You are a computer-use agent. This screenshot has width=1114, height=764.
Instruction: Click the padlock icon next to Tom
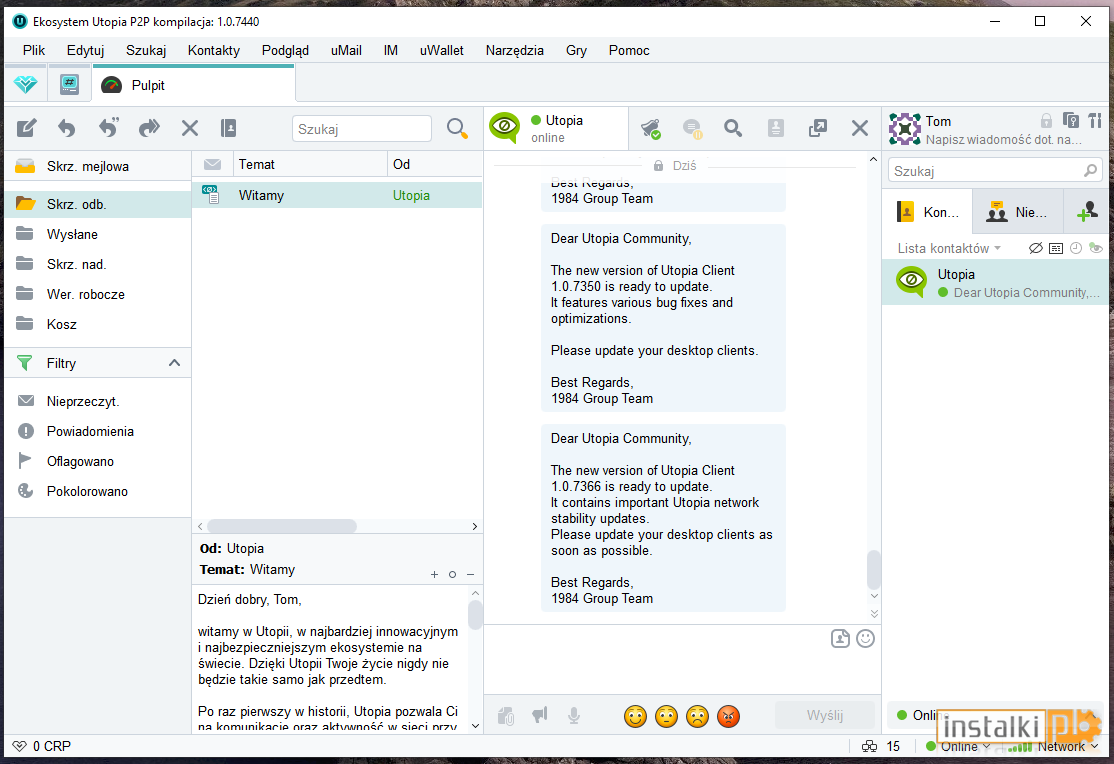click(1046, 120)
